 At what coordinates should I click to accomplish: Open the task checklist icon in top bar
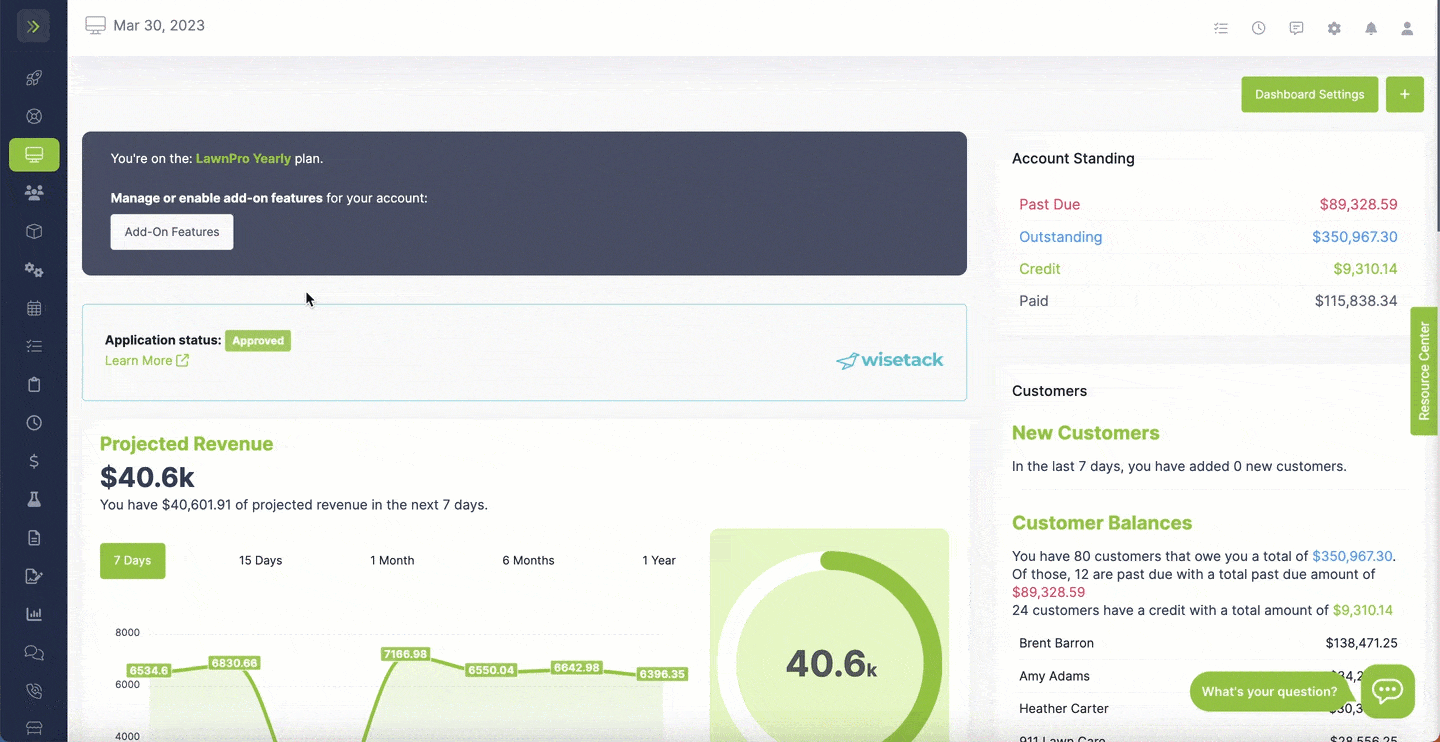click(x=1221, y=28)
